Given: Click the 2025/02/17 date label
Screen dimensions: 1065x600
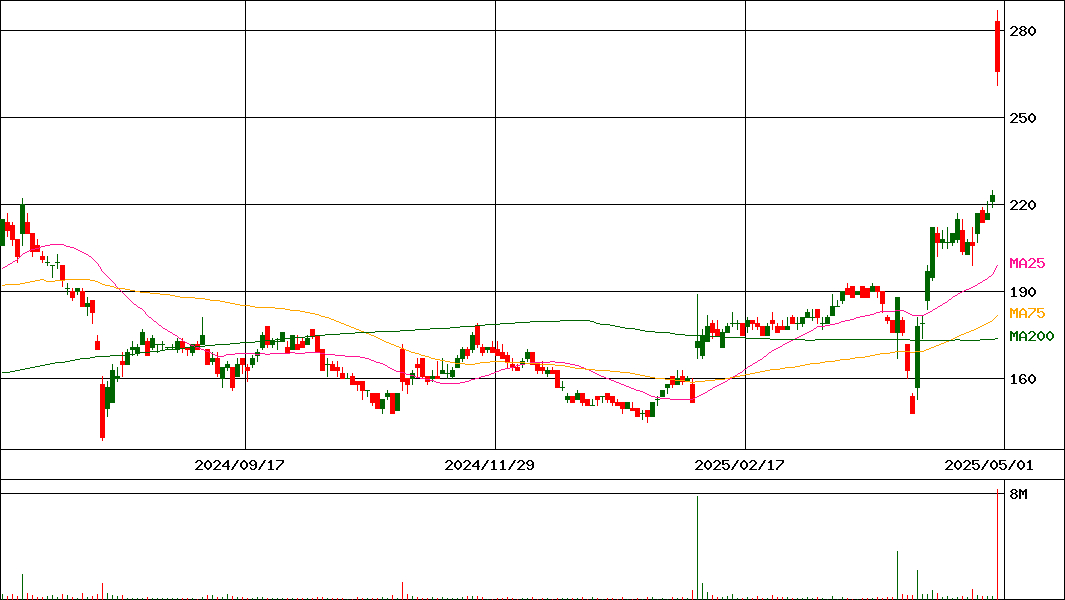Looking at the screenshot, I should pyautogui.click(x=739, y=465).
